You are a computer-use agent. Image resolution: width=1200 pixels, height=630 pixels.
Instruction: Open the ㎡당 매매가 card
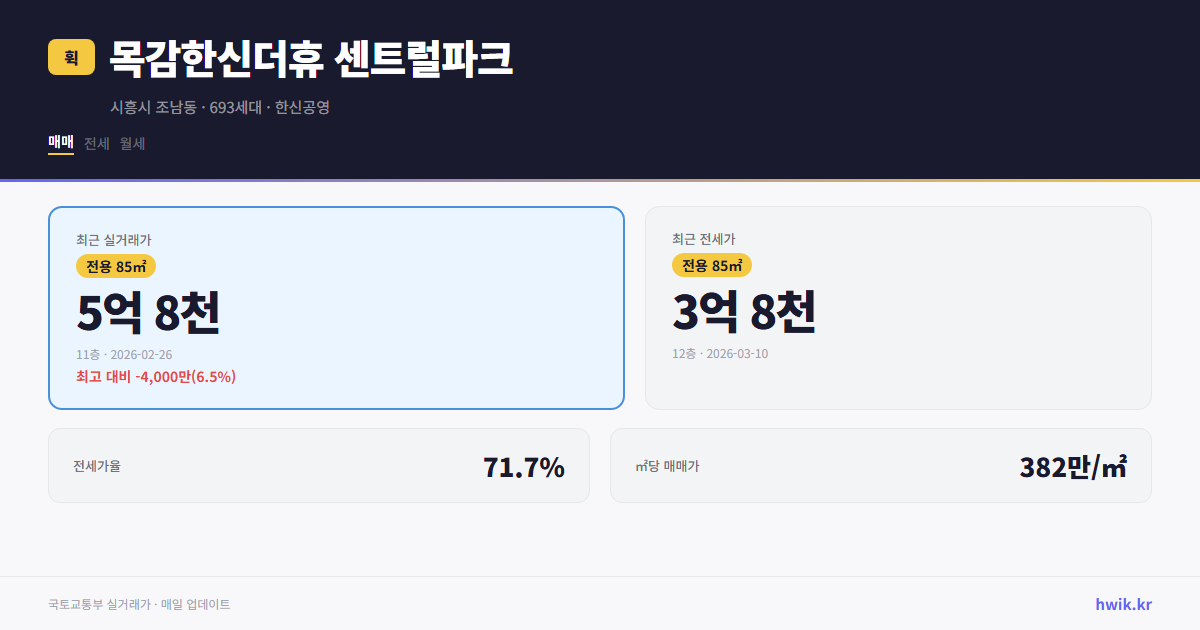pos(880,465)
